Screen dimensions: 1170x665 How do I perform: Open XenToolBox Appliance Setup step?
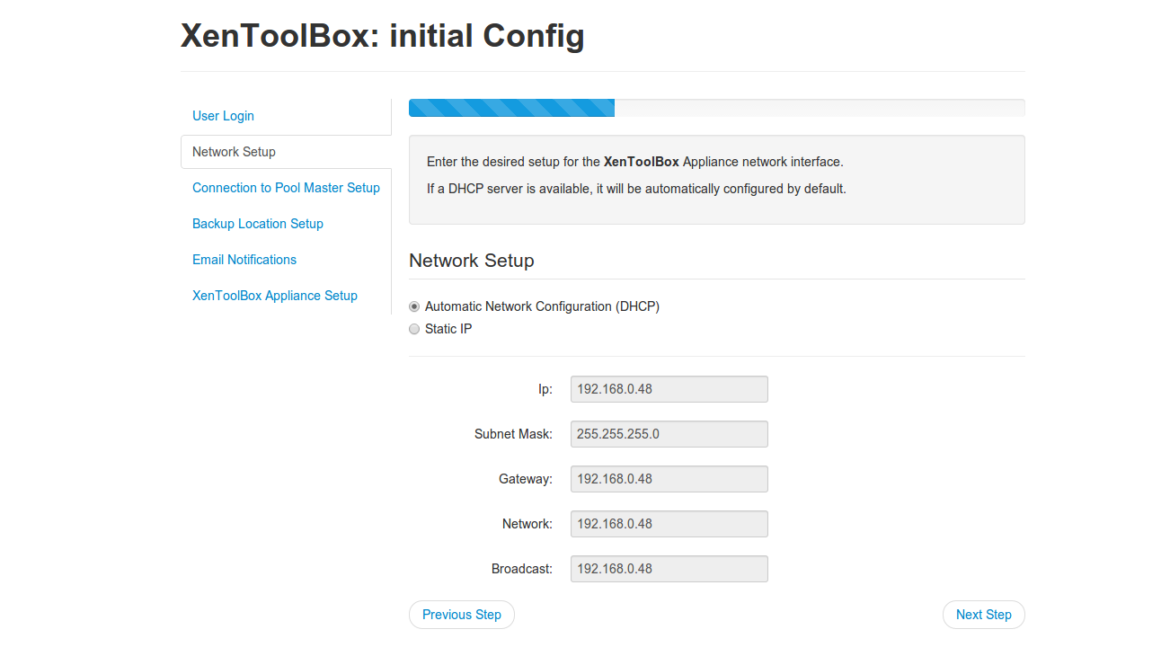pos(275,295)
